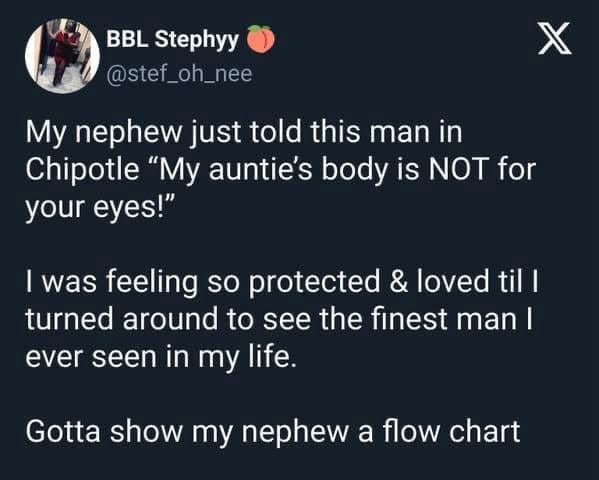Viewport: 599px width, 480px height.
Task: Open BBL Stephyy's profile picture
Action: pos(62,56)
